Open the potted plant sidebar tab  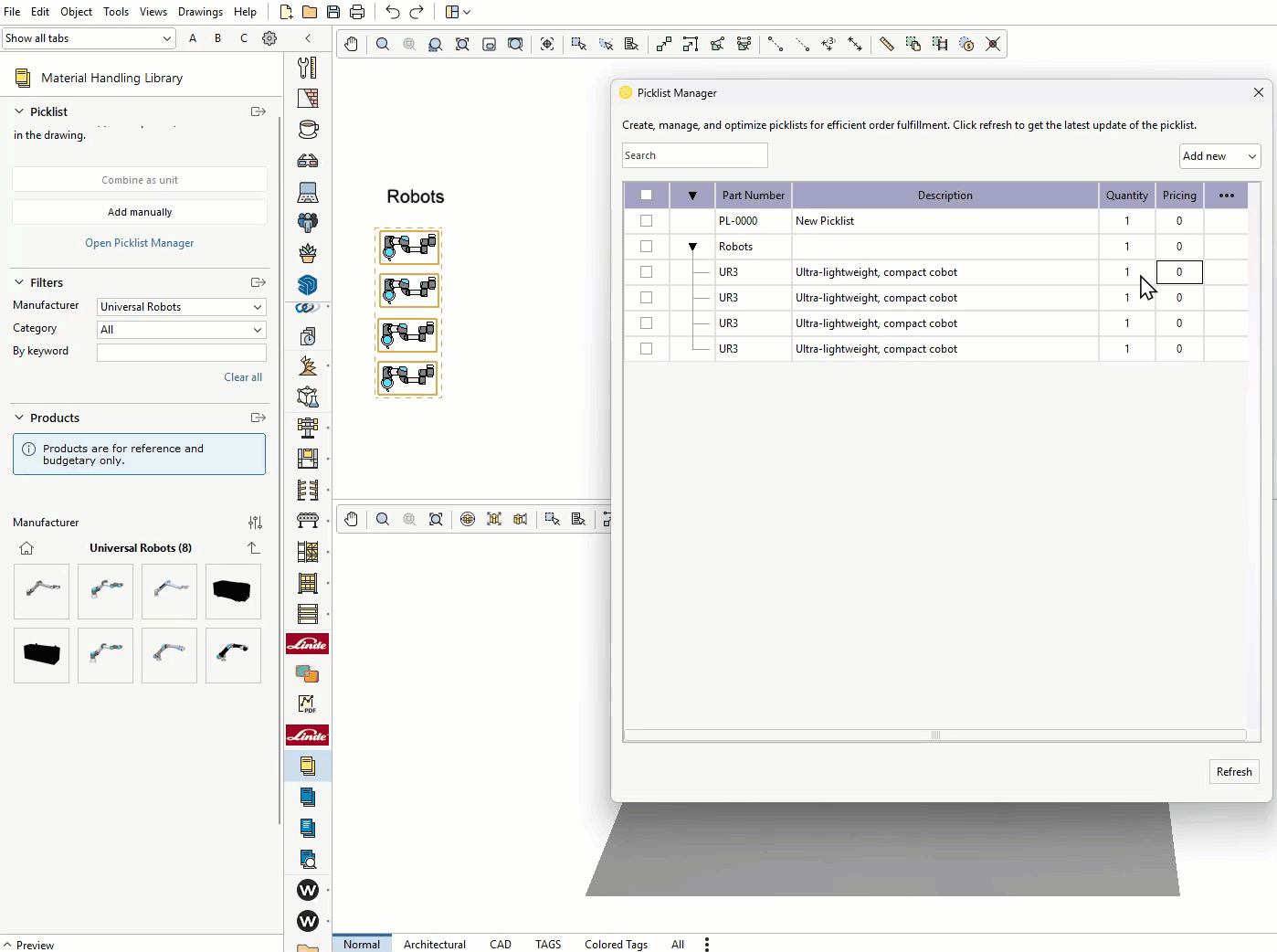[308, 254]
